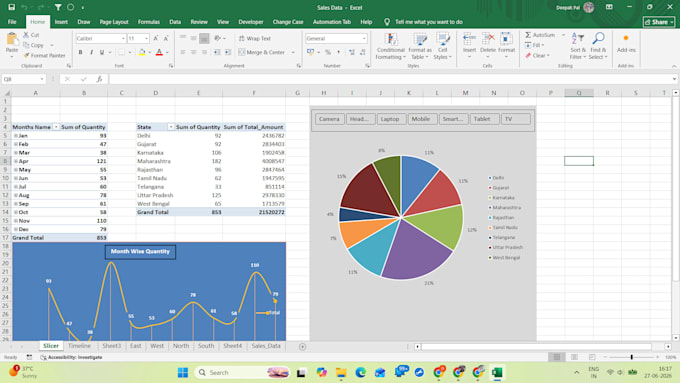The width and height of the screenshot is (680, 383).
Task: Click the vertical scrollbar down arrow
Action: point(675,337)
